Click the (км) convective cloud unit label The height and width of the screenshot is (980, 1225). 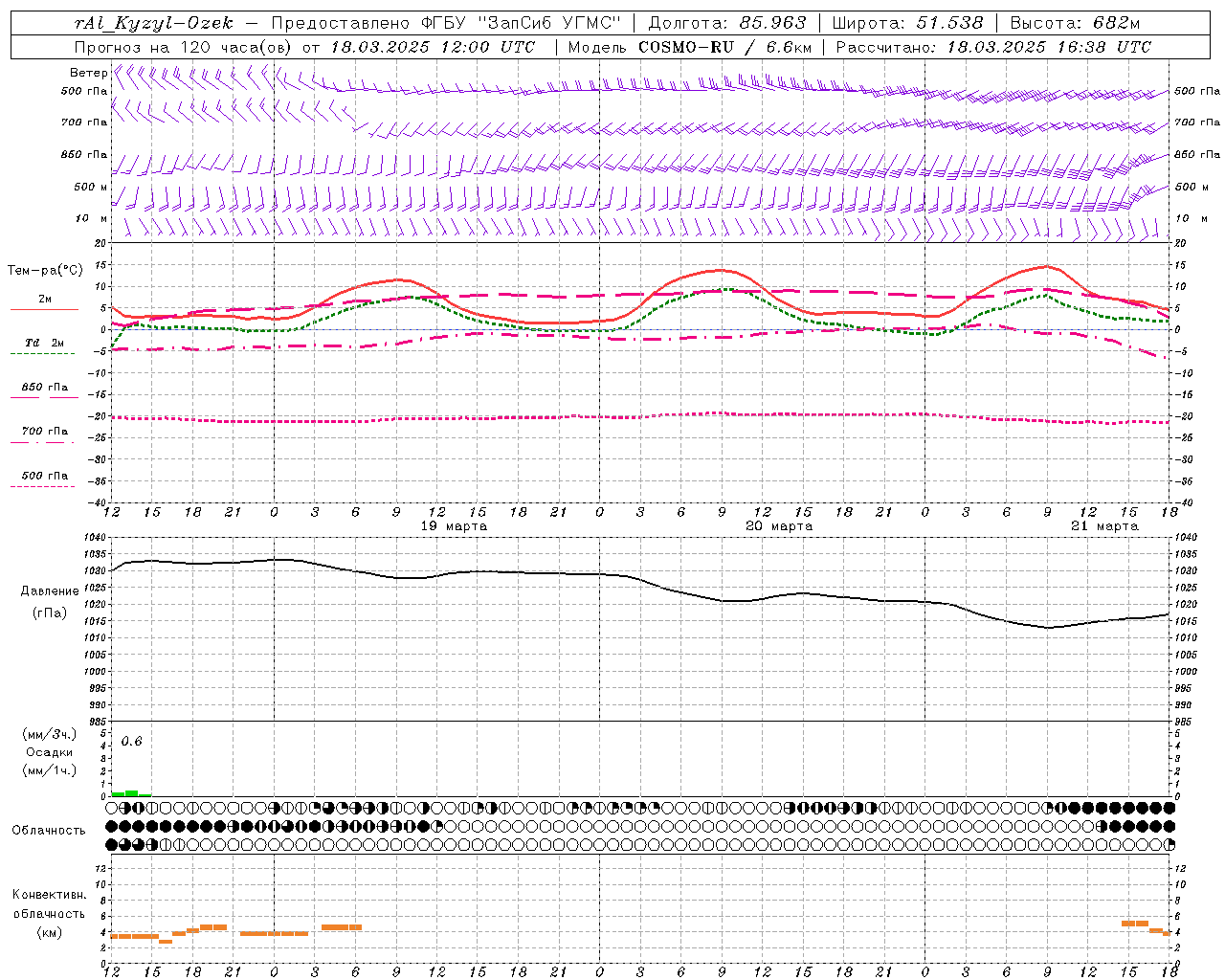pyautogui.click(x=49, y=932)
